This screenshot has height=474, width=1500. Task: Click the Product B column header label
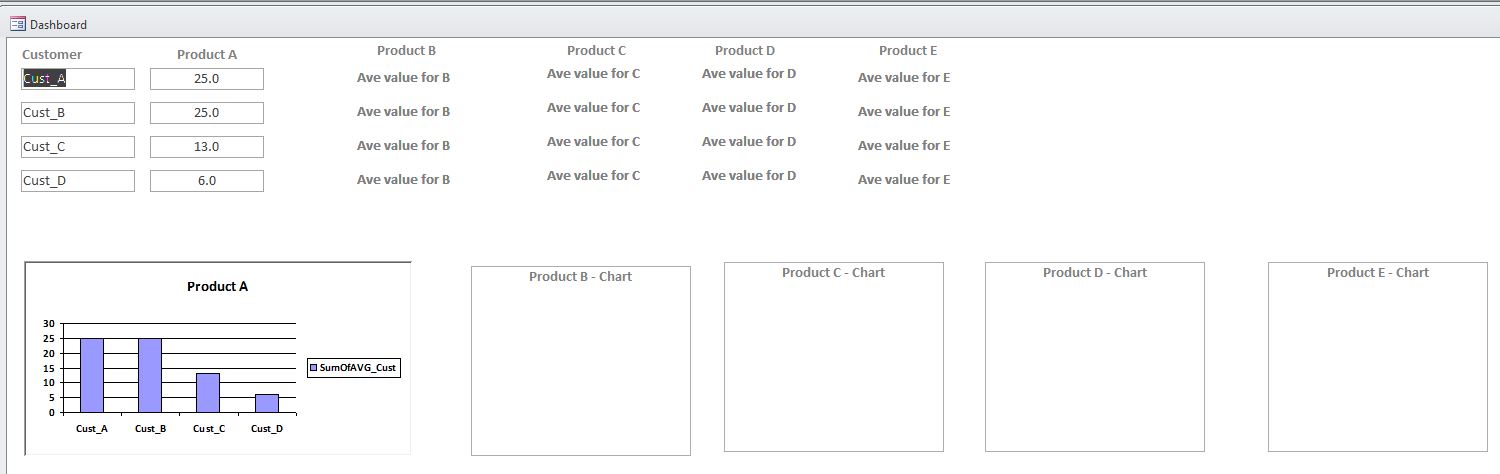click(x=406, y=51)
